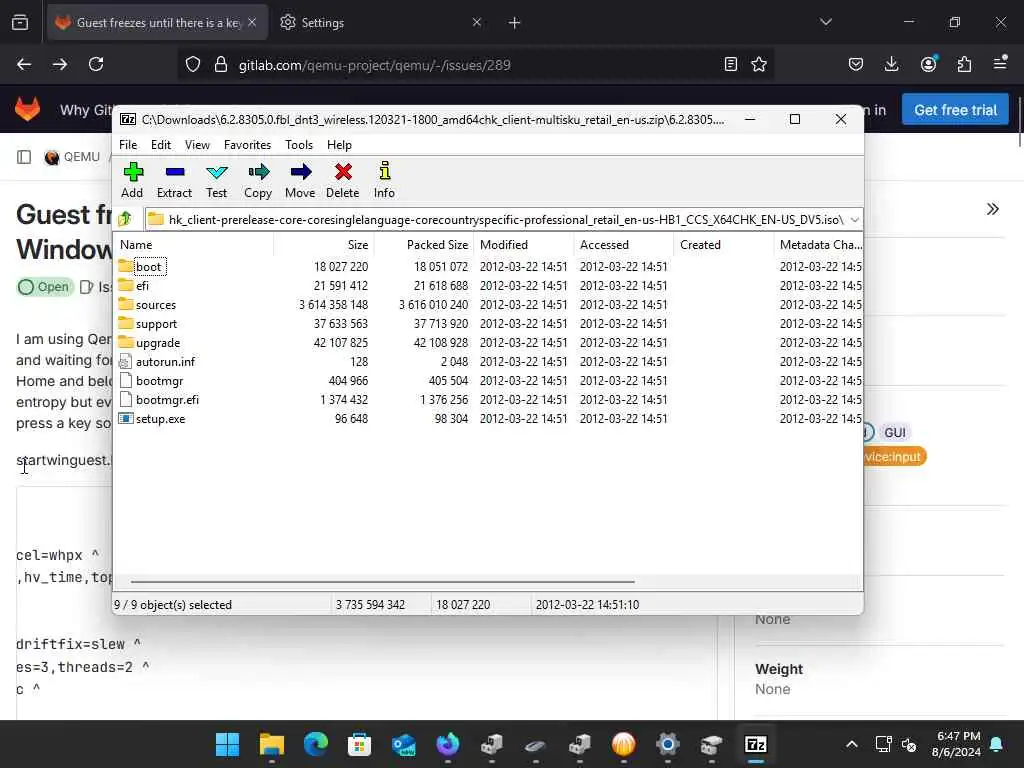Click the horizontal scrollbar in the 7-Zip file list

[382, 581]
